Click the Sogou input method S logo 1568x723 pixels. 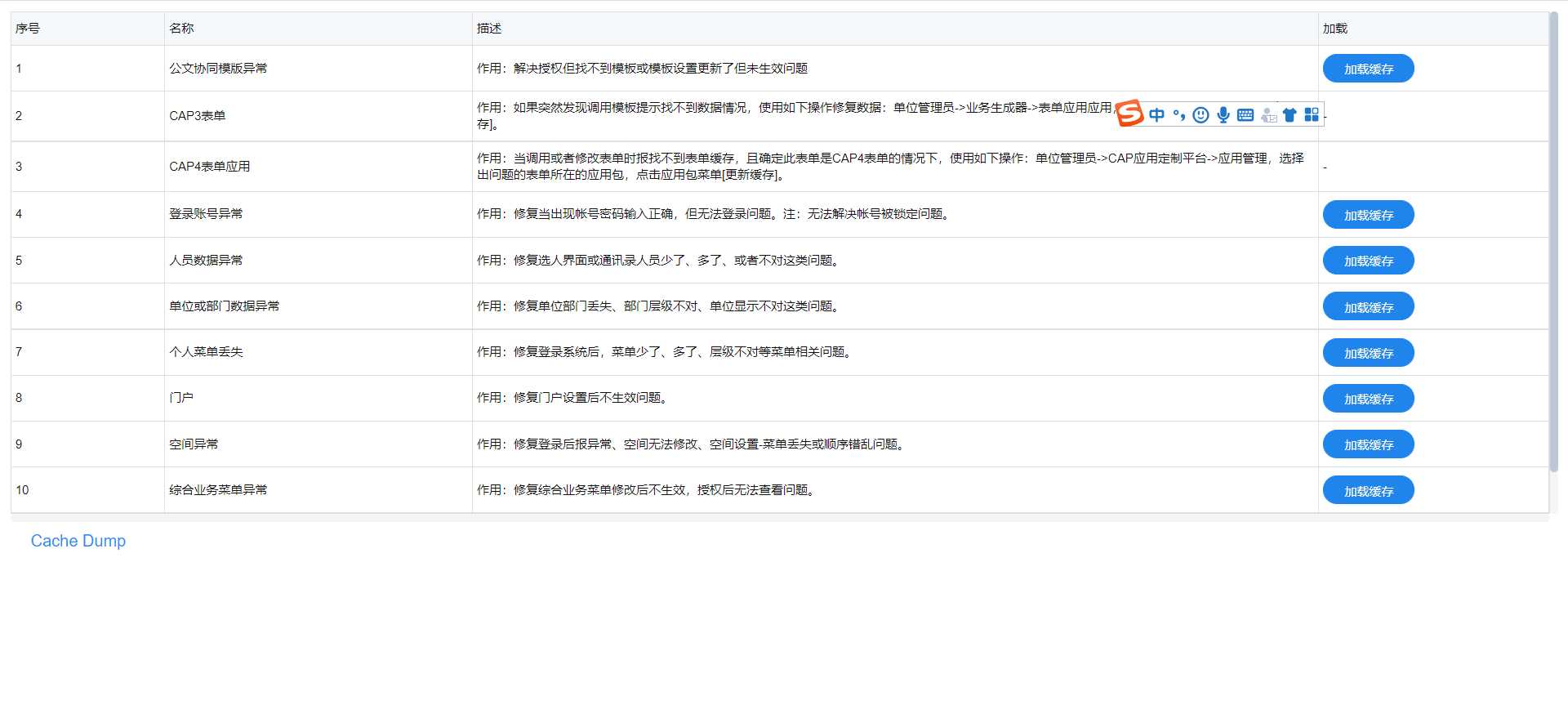point(1129,114)
